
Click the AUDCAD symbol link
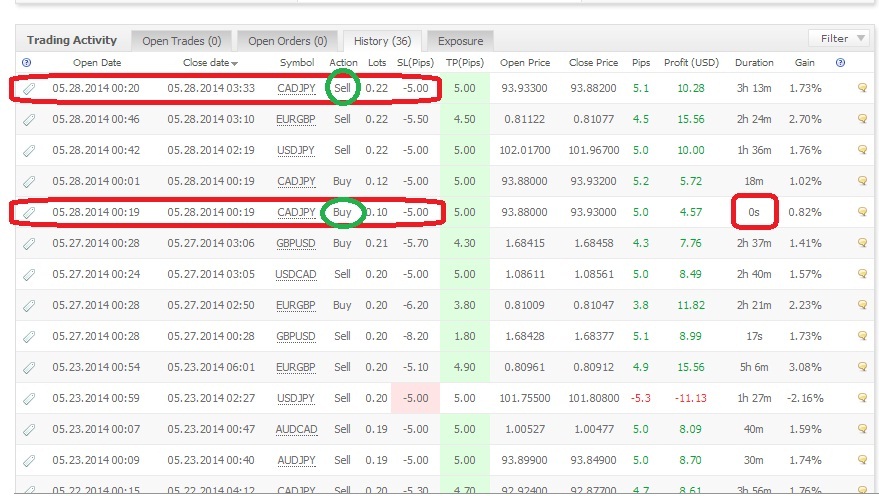tap(296, 429)
